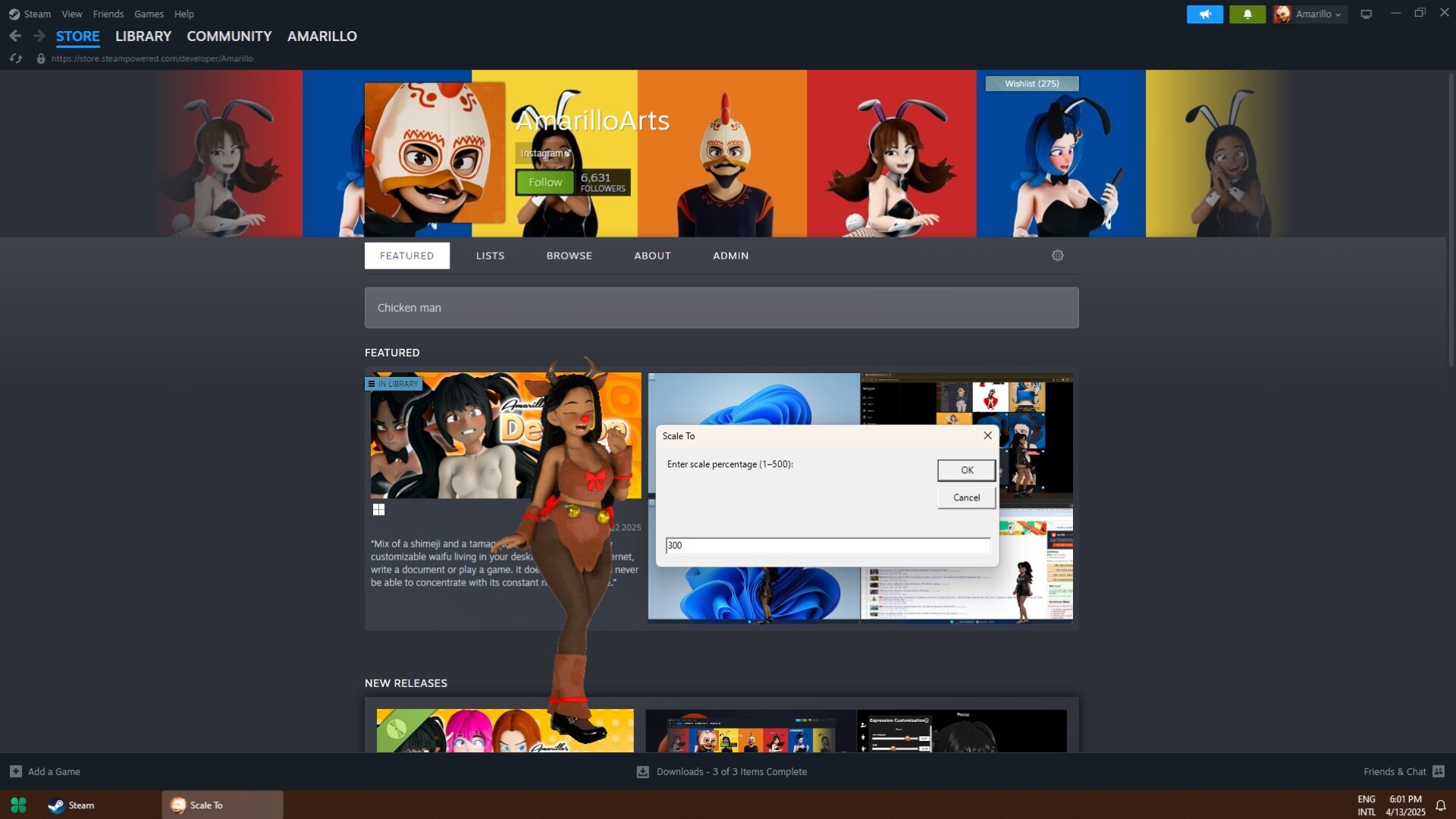Open the Amarillo account dropdown
Screen dimensions: 1456x819
(x=1310, y=14)
